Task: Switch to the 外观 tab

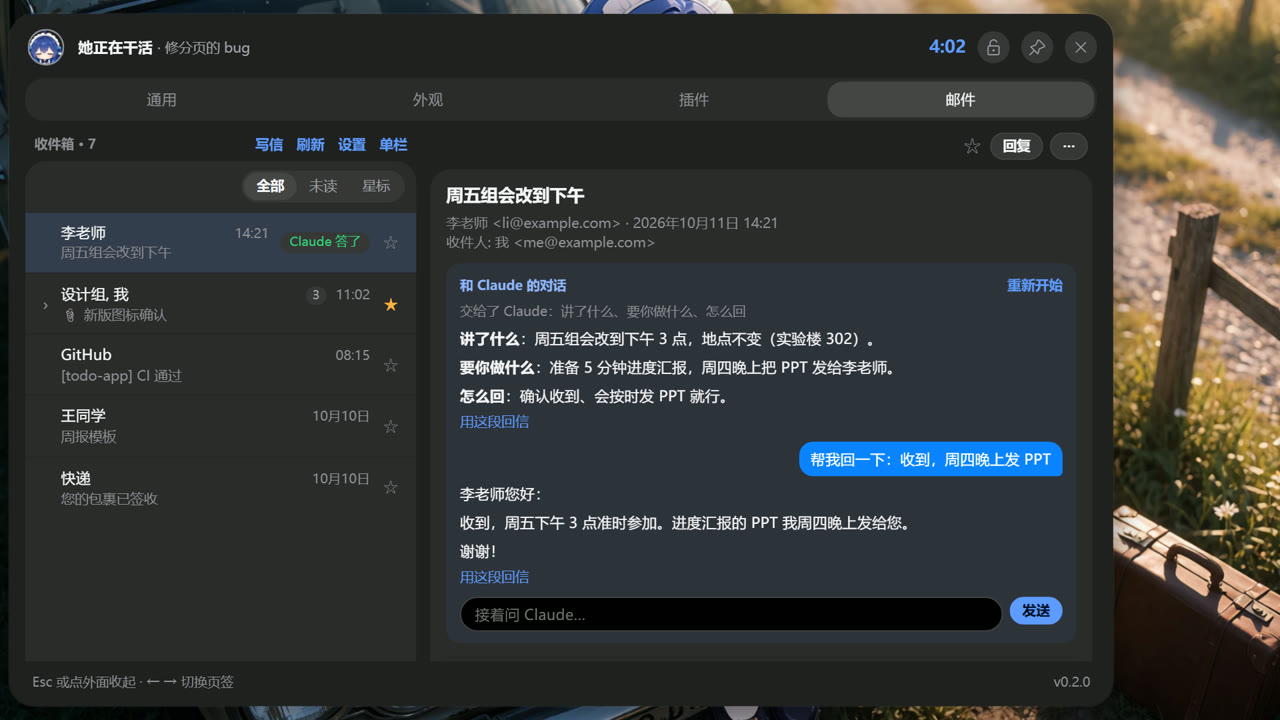Action: point(427,100)
